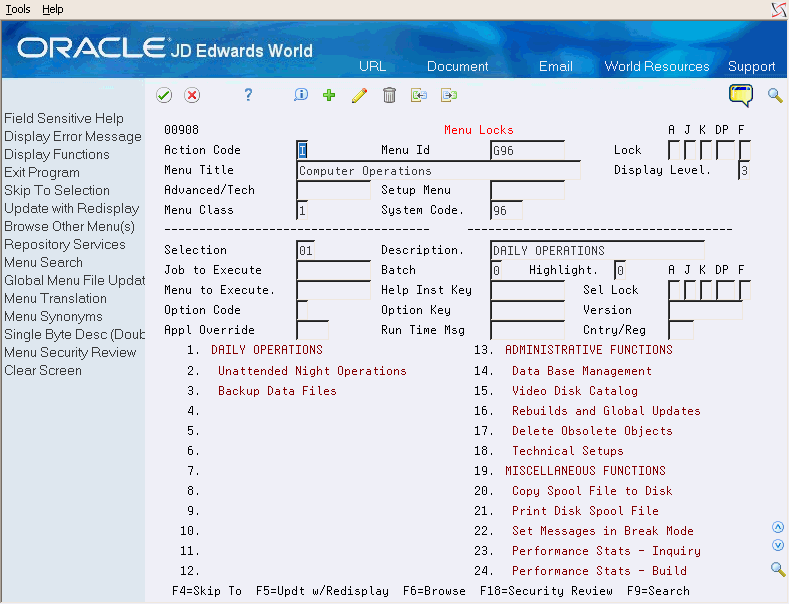Click the Appl Override field

coord(313,330)
